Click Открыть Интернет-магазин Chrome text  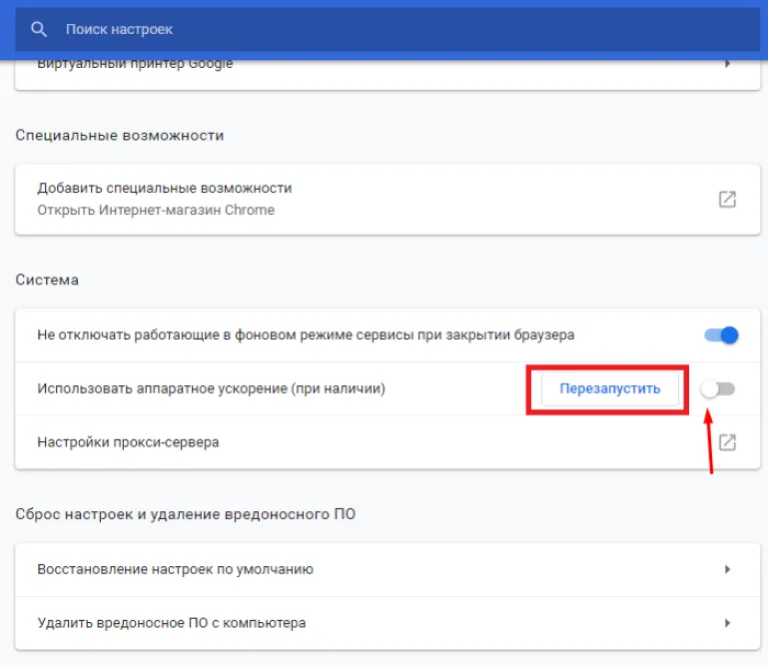coord(156,210)
